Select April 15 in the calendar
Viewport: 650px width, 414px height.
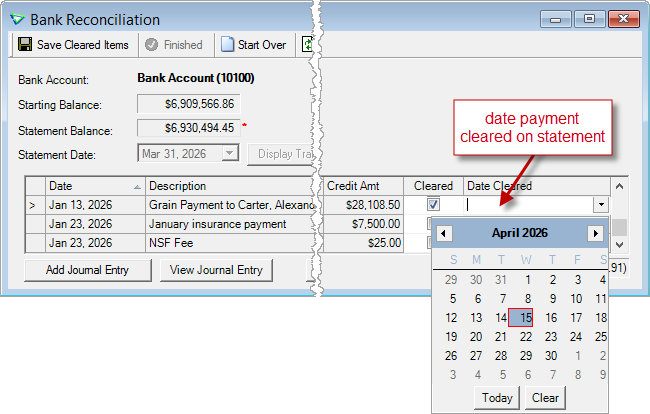[520, 318]
